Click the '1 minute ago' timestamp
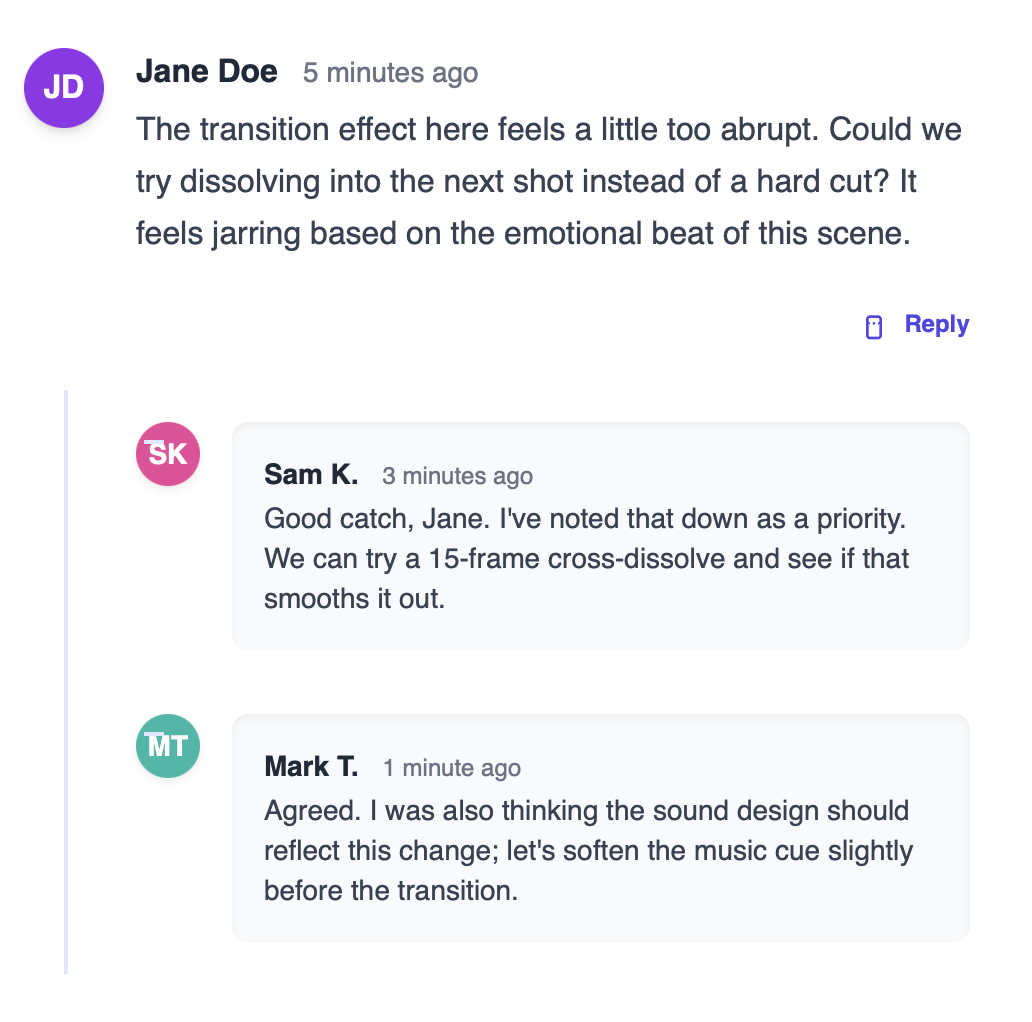This screenshot has width=1032, height=1022. (x=451, y=768)
